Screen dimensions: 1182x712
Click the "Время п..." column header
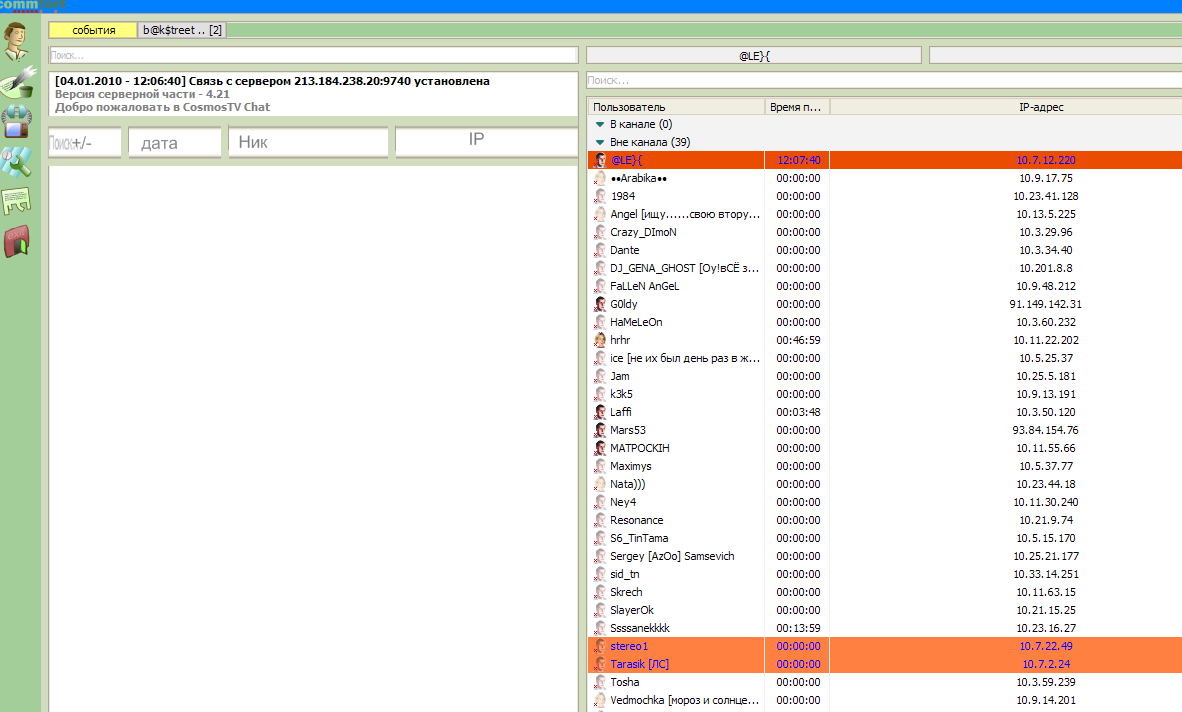pyautogui.click(x=798, y=107)
